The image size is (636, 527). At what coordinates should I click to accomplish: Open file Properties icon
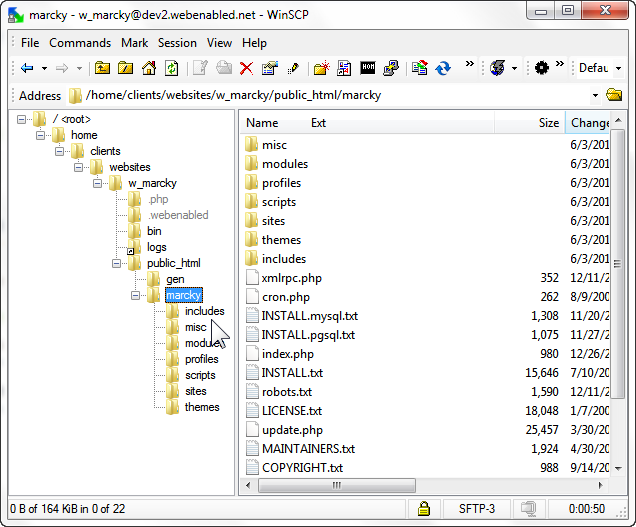click(270, 68)
